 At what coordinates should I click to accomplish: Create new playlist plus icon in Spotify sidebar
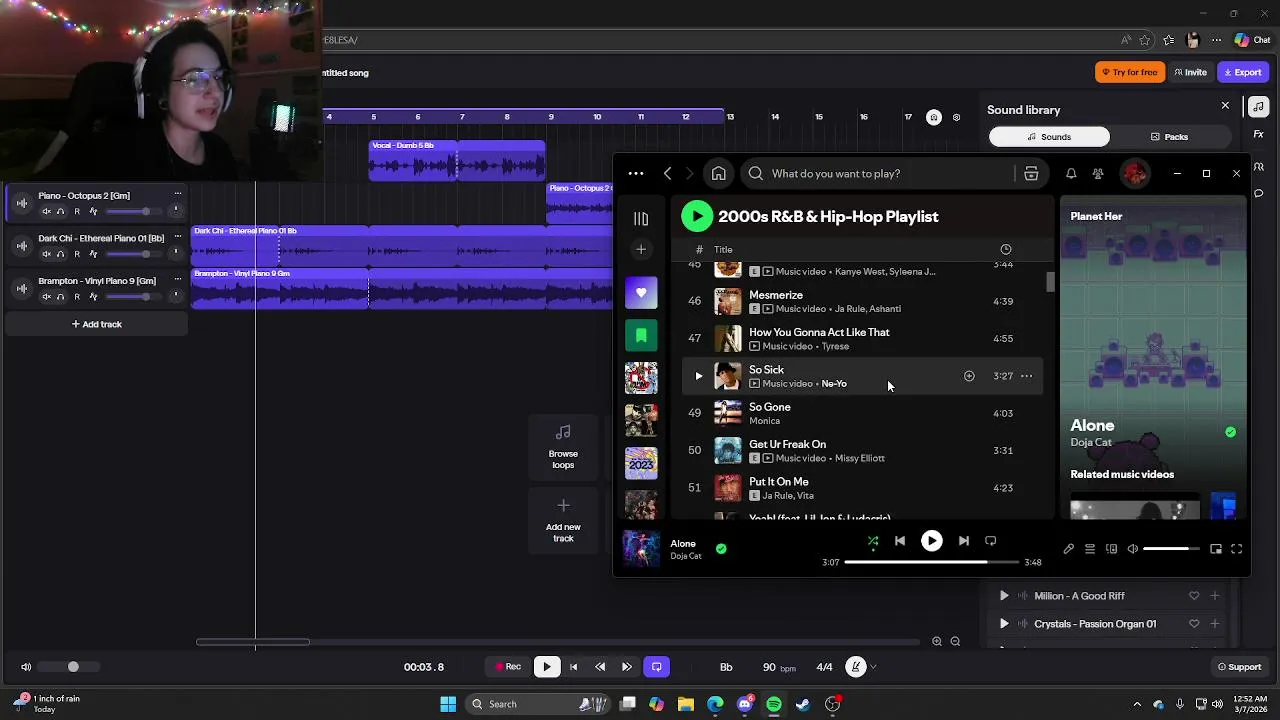tap(641, 249)
